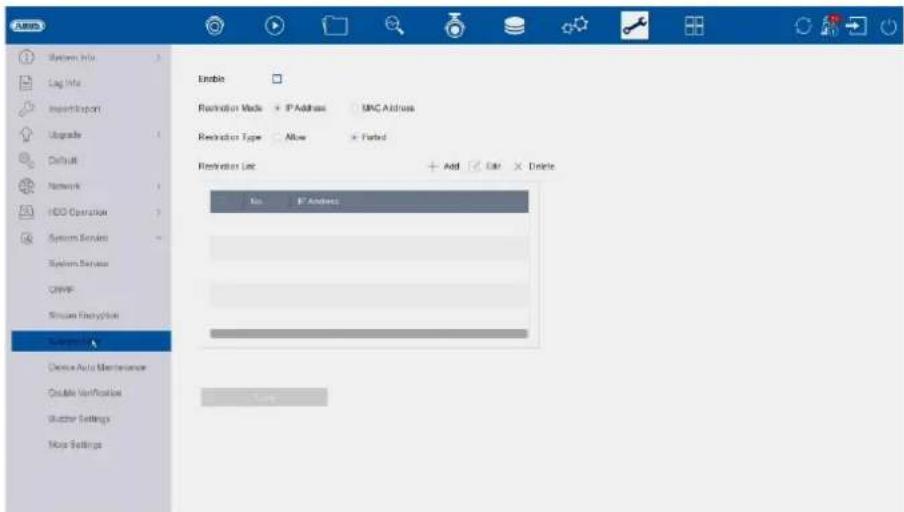Click the HDD Operation sidebar icon
Image resolution: width=904 pixels, height=512 pixels.
pyautogui.click(x=27, y=212)
